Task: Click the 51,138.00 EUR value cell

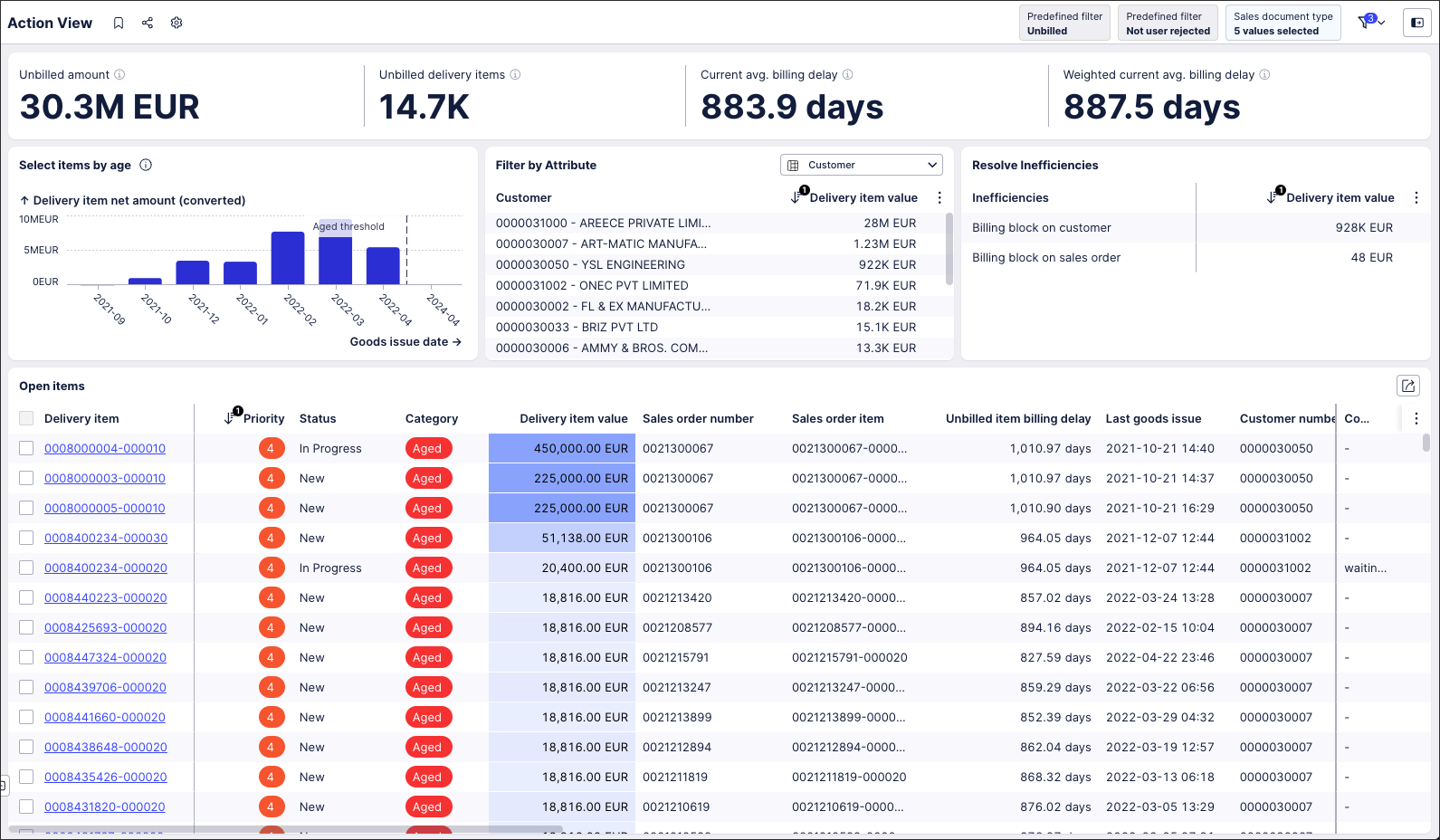Action: 562,538
